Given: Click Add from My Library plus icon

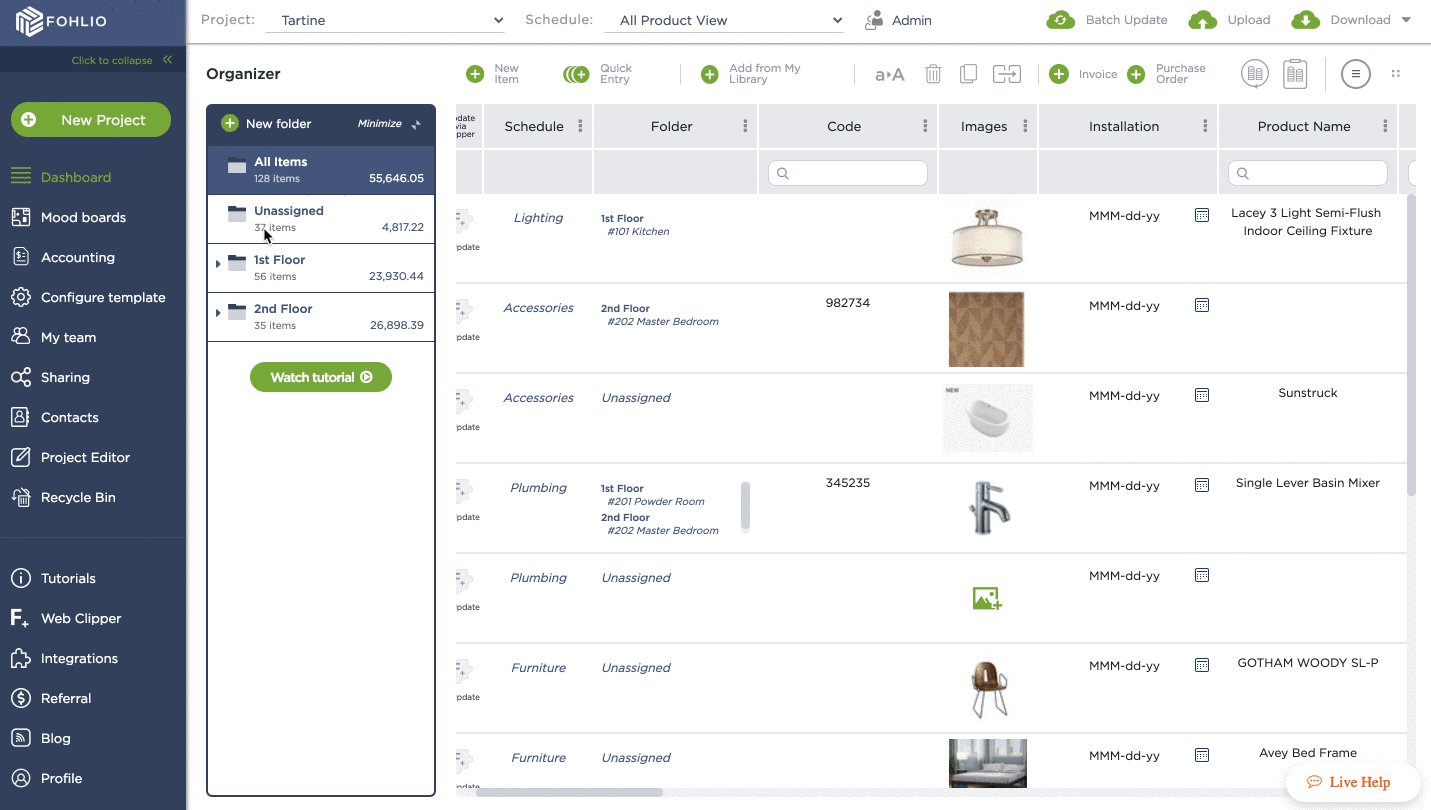Looking at the screenshot, I should pos(710,74).
